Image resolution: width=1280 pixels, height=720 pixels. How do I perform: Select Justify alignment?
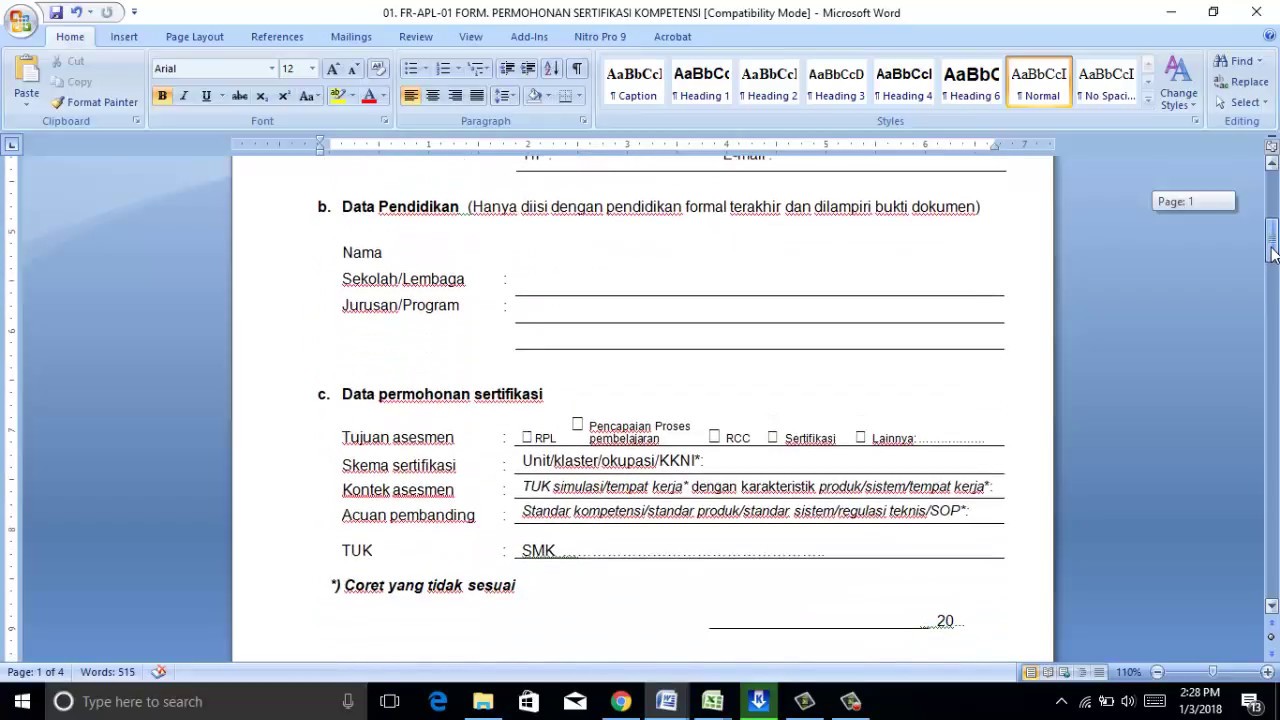tap(477, 96)
